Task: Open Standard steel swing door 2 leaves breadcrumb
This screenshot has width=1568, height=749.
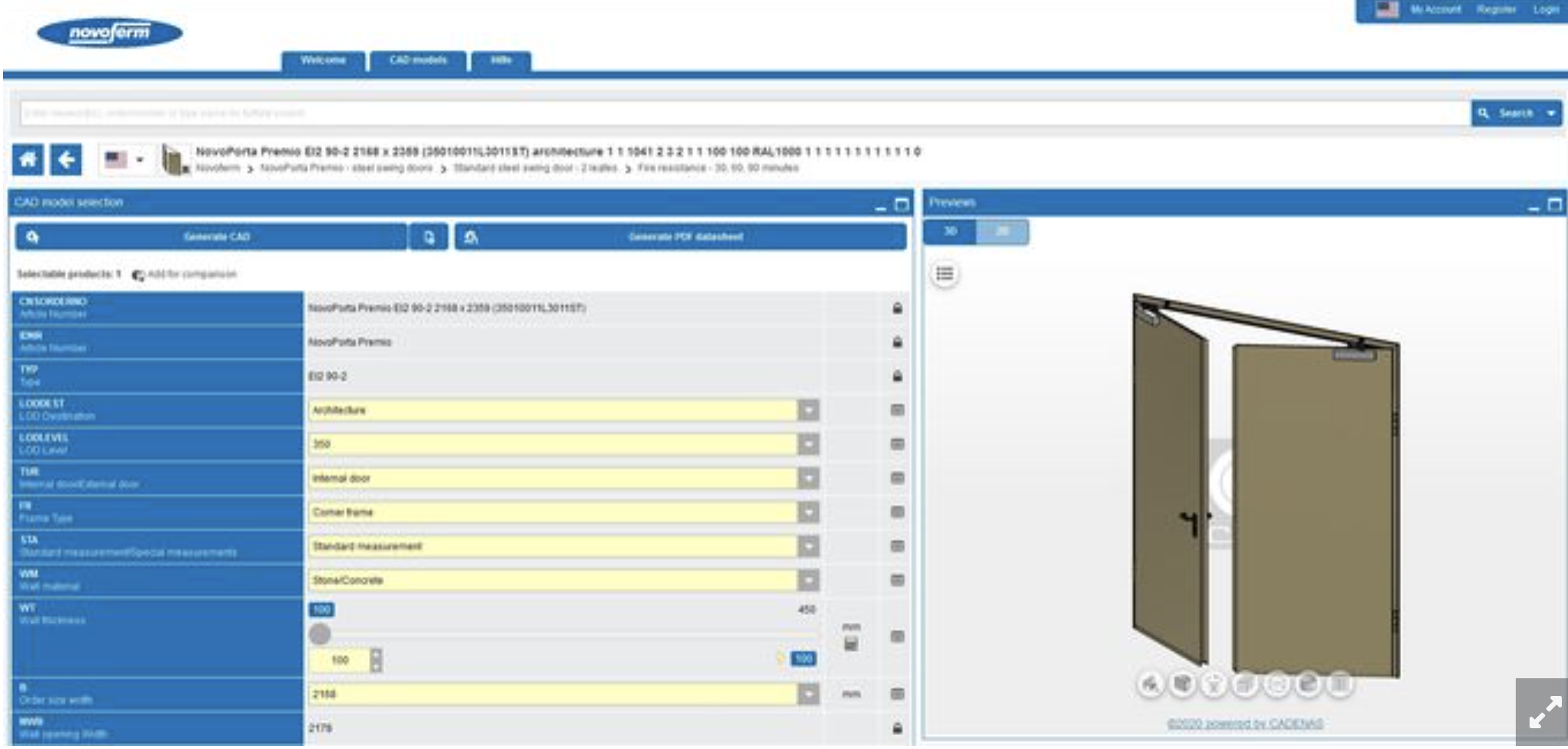Action: tap(535, 168)
